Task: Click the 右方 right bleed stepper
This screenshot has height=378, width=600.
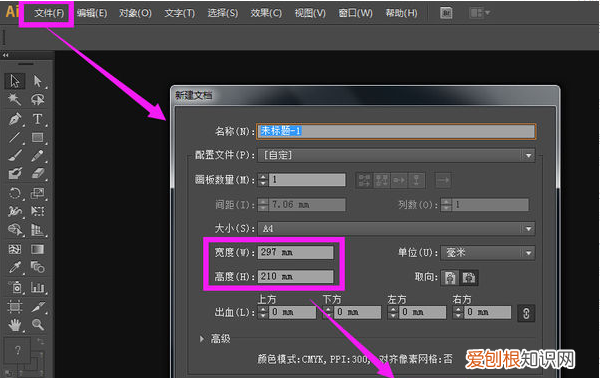Action: click(x=458, y=312)
